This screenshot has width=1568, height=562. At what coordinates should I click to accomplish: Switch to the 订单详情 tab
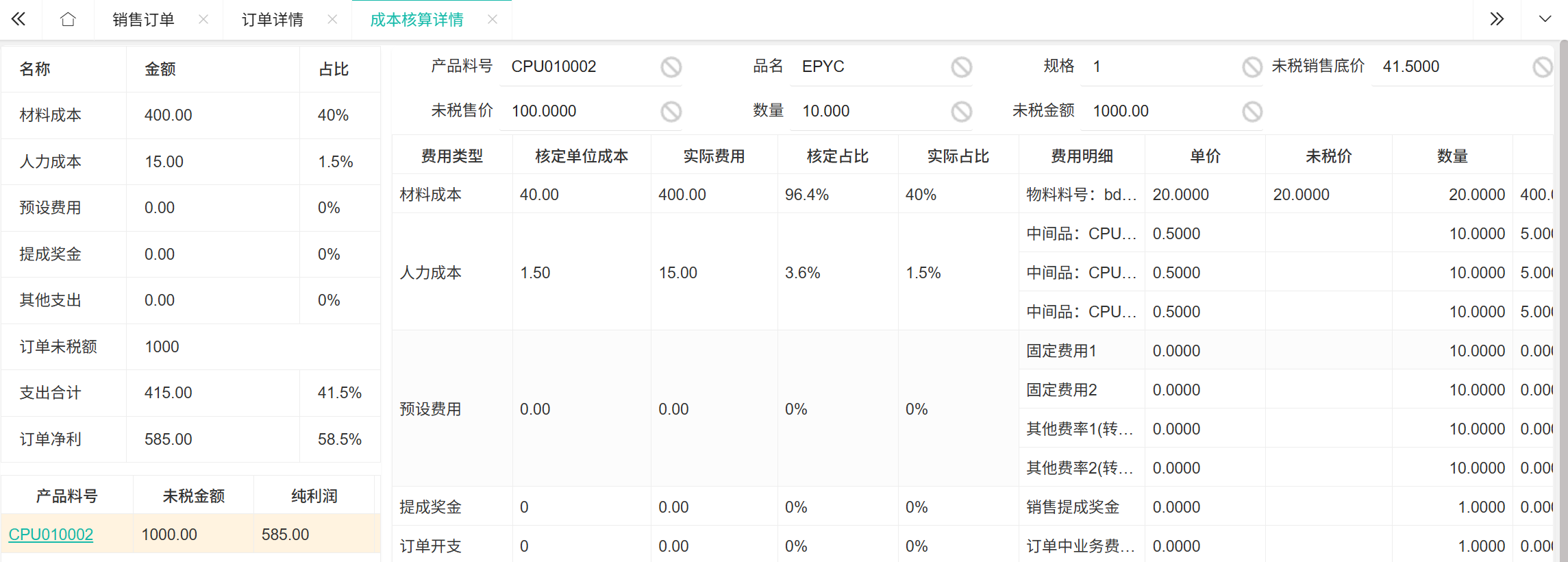272,20
